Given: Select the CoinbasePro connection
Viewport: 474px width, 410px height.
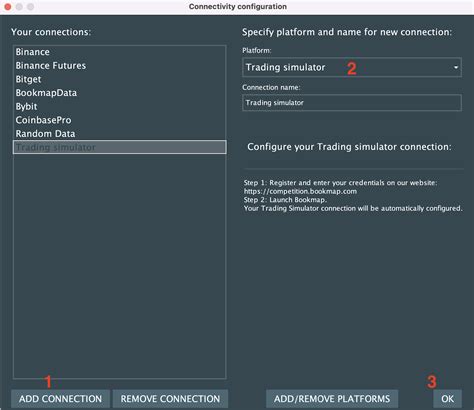Looking at the screenshot, I should (x=119, y=120).
